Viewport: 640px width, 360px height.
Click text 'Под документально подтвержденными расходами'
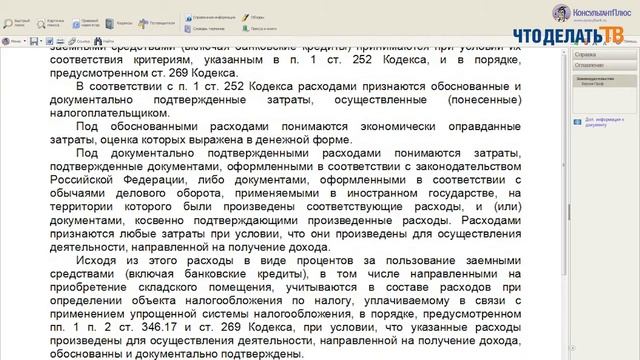(229, 153)
